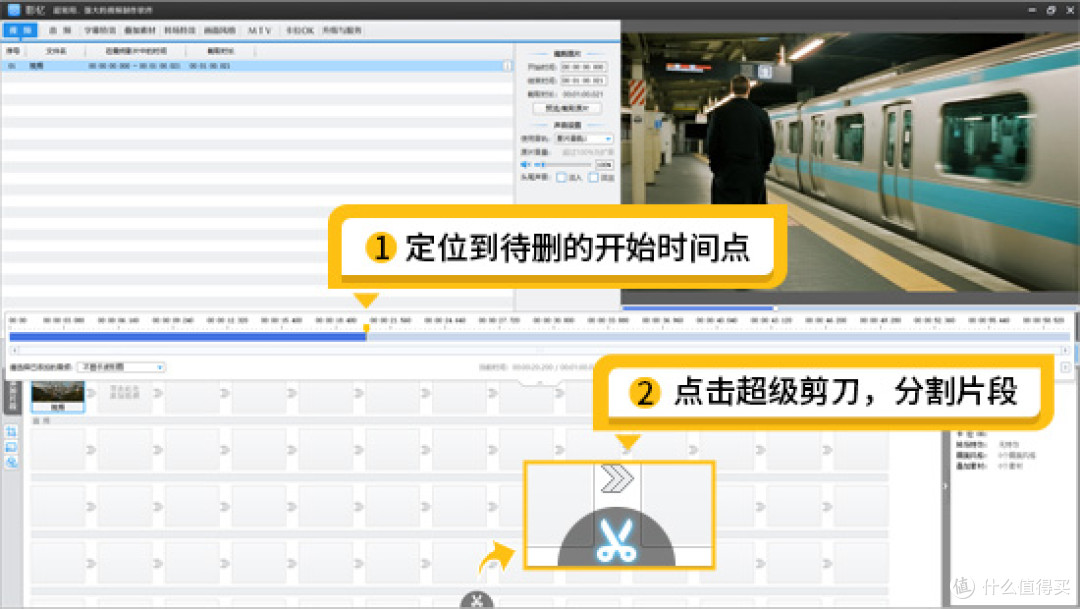Viewport: 1080px width, 609px height.
Task: Click the small icon at end of row 01
Action: pos(508,66)
